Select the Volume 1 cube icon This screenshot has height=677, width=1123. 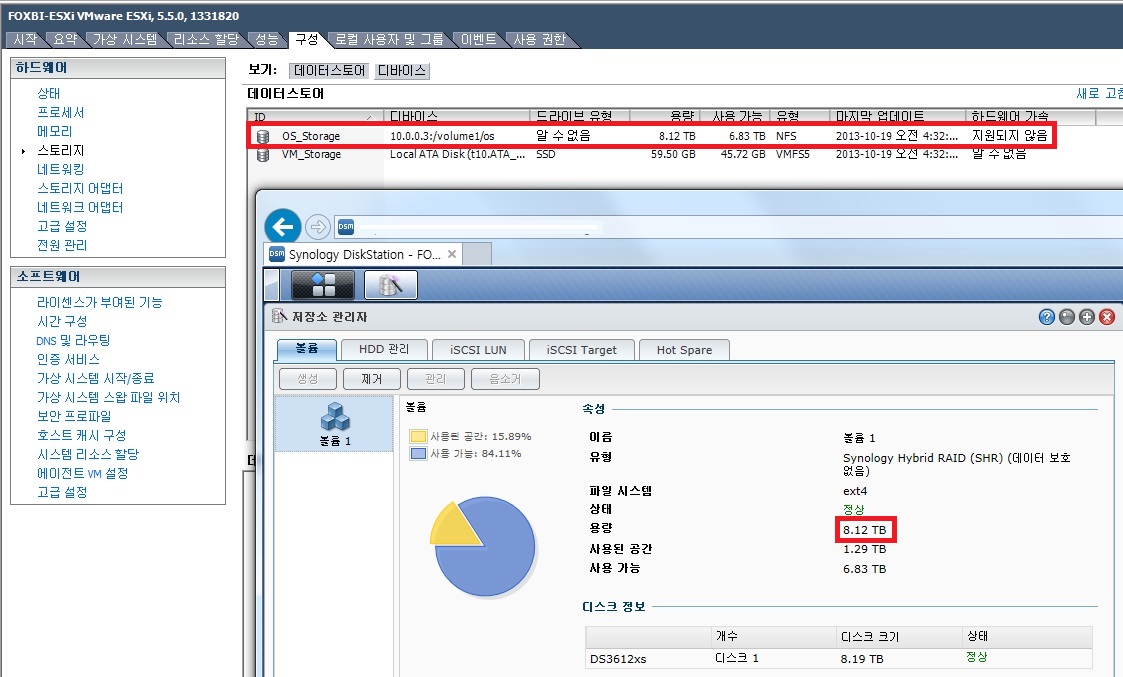[x=334, y=416]
